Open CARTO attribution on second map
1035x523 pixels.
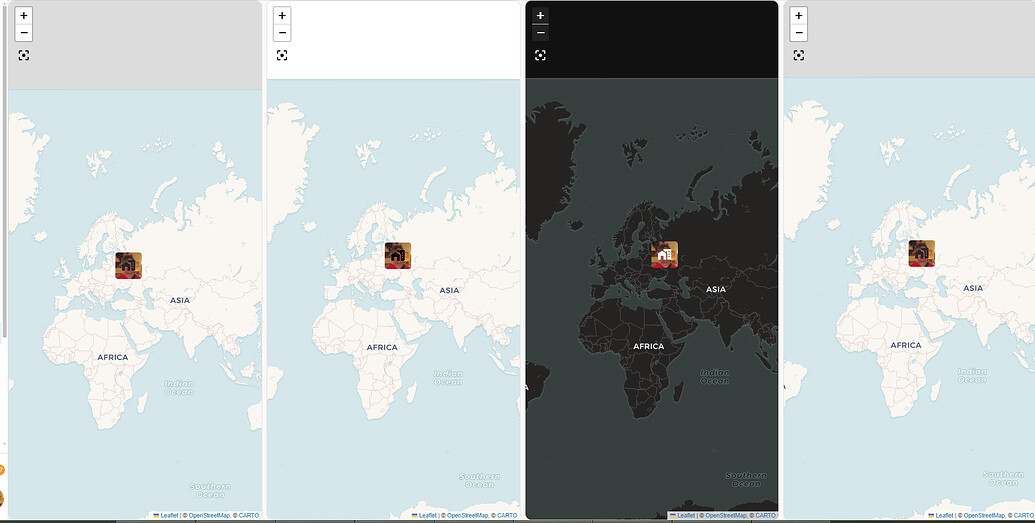[507, 515]
